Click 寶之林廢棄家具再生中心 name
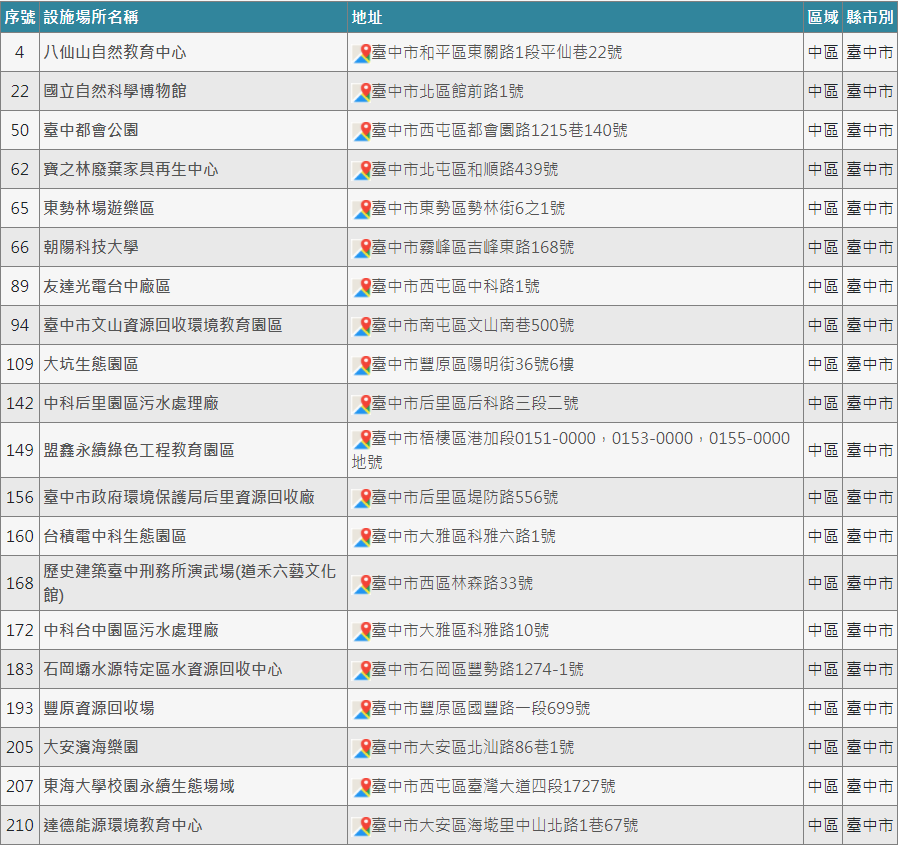Viewport: 898px width, 850px height. 131,169
